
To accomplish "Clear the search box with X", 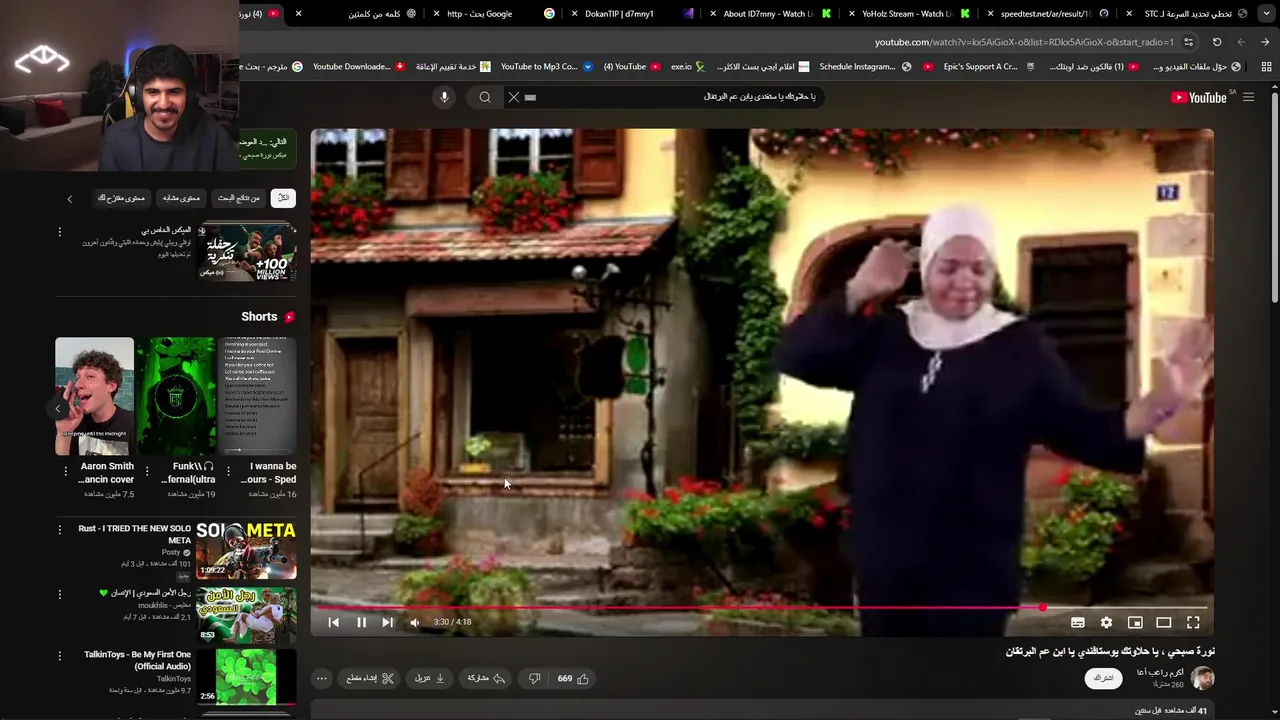I will tap(513, 97).
